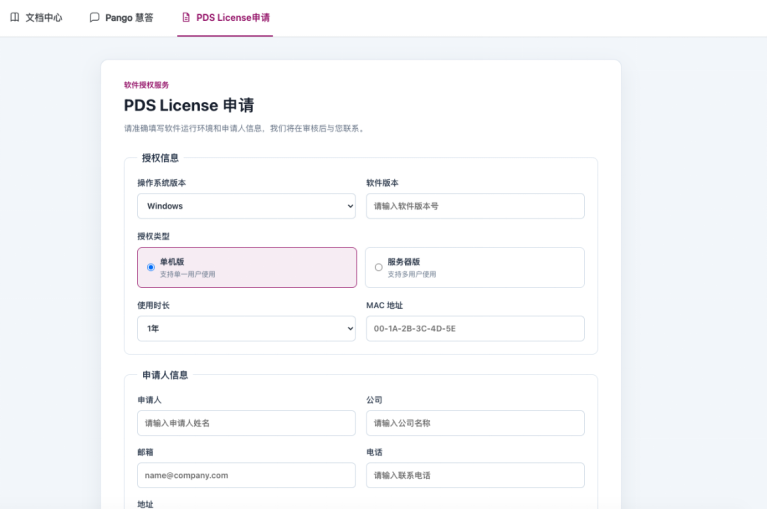Click the 申请人 name input field
The image size is (768, 509).
pyautogui.click(x=246, y=423)
